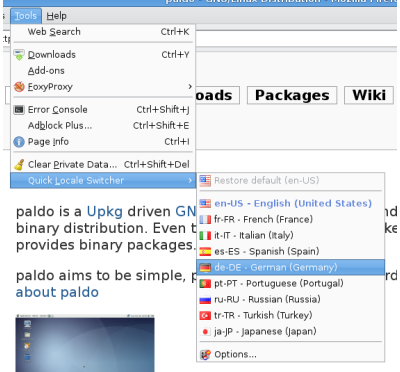Screen dimensions: 400x372
Task: Open the paldo desktop screenshot thumbnail
Action: tap(85, 343)
